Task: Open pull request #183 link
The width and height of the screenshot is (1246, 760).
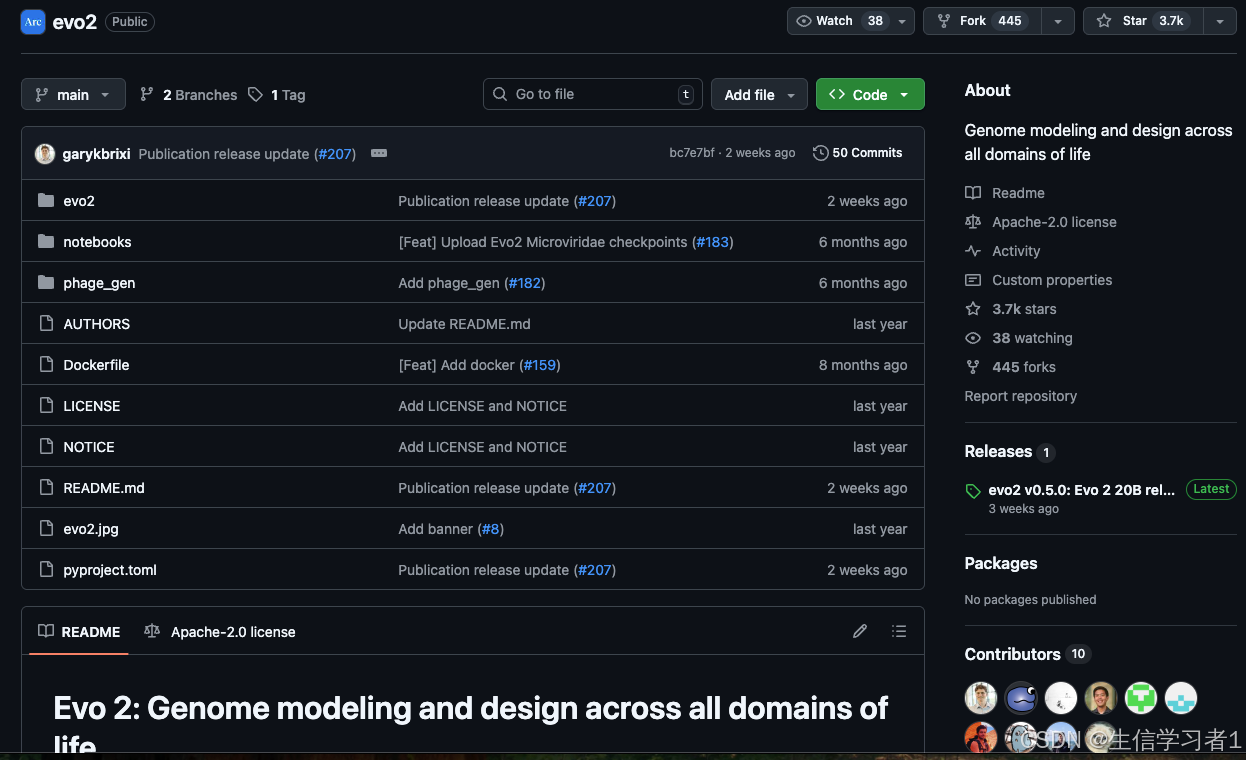Action: pos(712,242)
